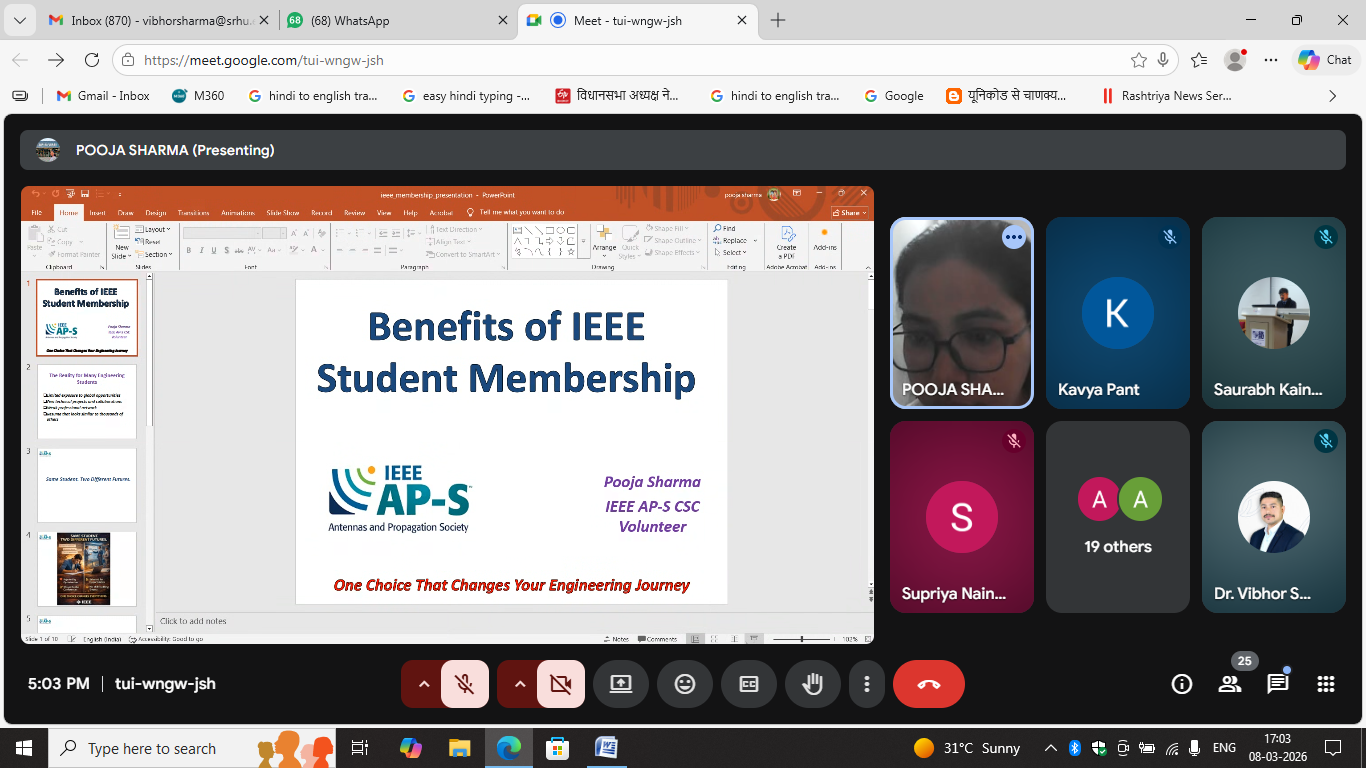Open the activities grid icon
This screenshot has height=768, width=1366.
click(1325, 684)
